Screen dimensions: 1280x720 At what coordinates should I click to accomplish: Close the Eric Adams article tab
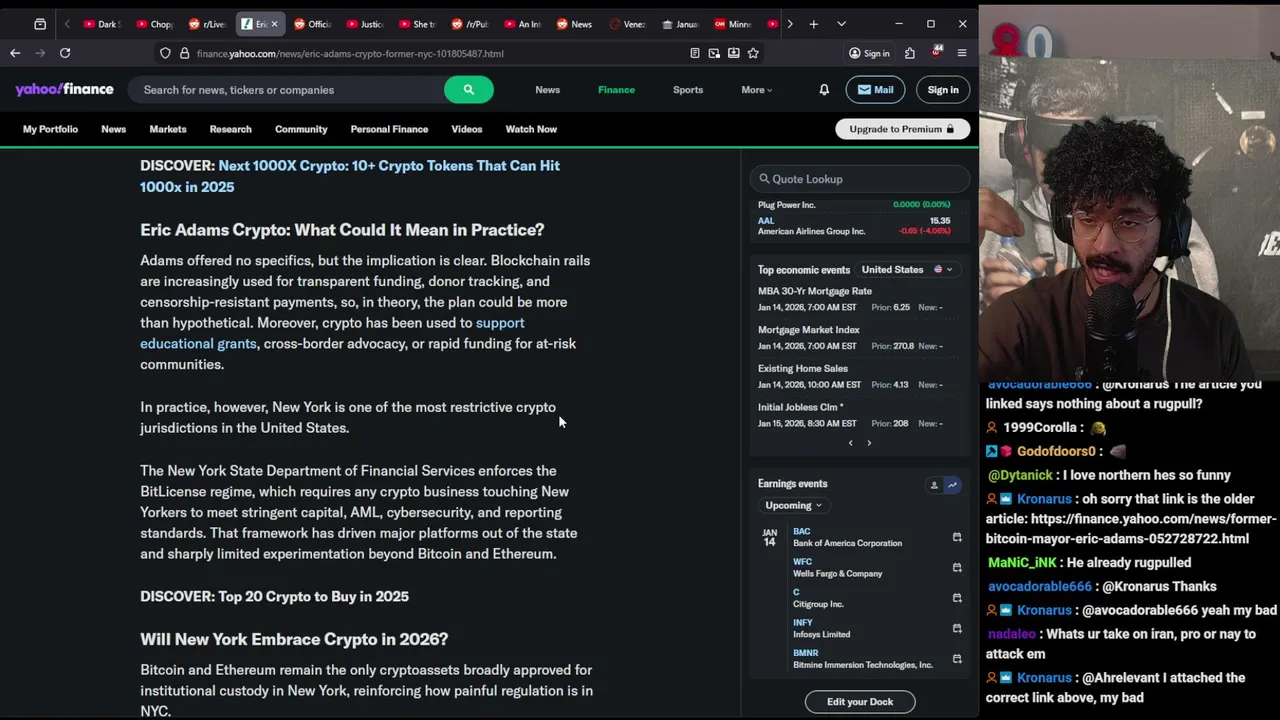point(274,24)
